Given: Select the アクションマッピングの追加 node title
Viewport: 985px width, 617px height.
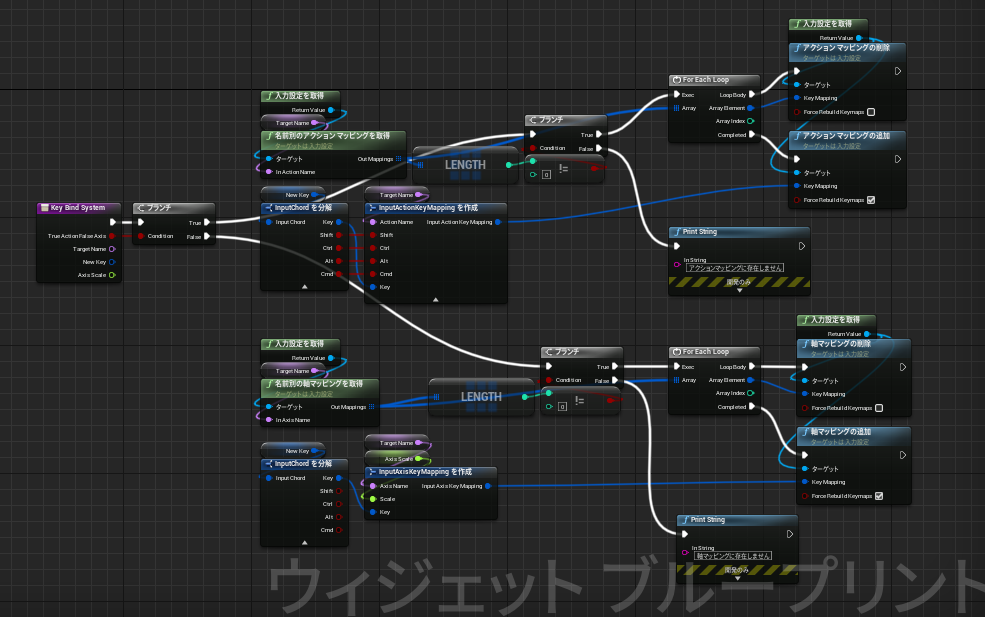Looking at the screenshot, I should [847, 136].
